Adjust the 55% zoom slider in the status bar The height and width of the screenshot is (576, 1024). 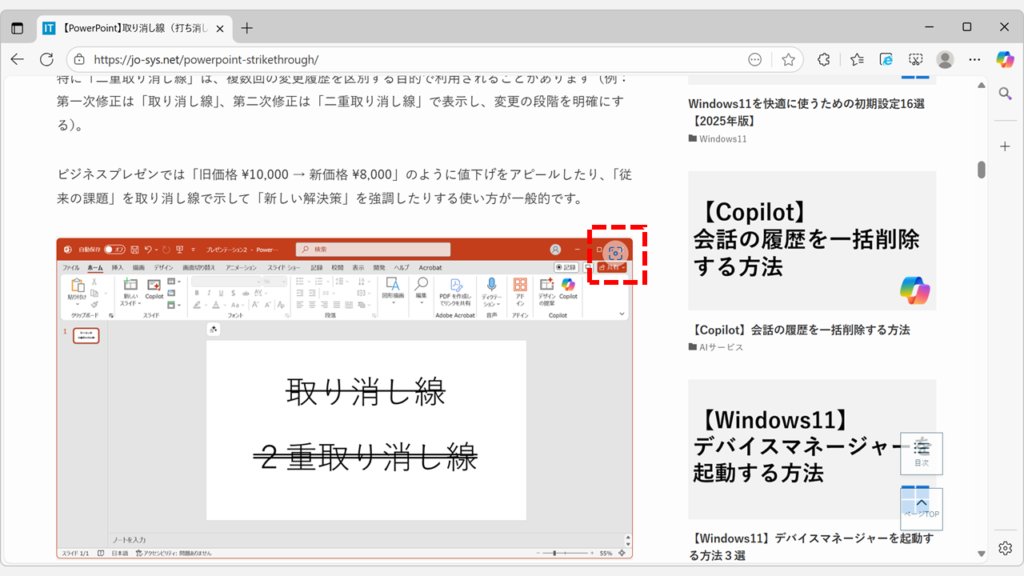[555, 551]
